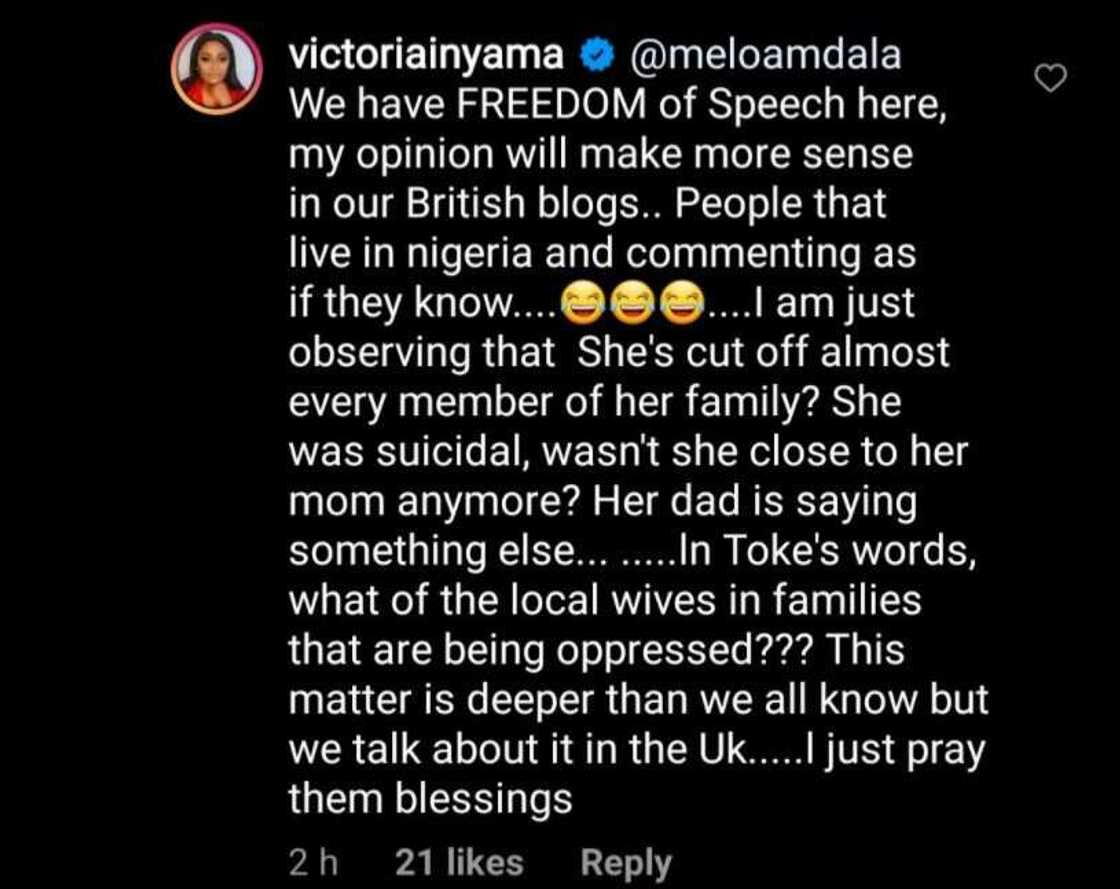This screenshot has height=889, width=1120.
Task: View the 21 likes list
Action: (459, 863)
